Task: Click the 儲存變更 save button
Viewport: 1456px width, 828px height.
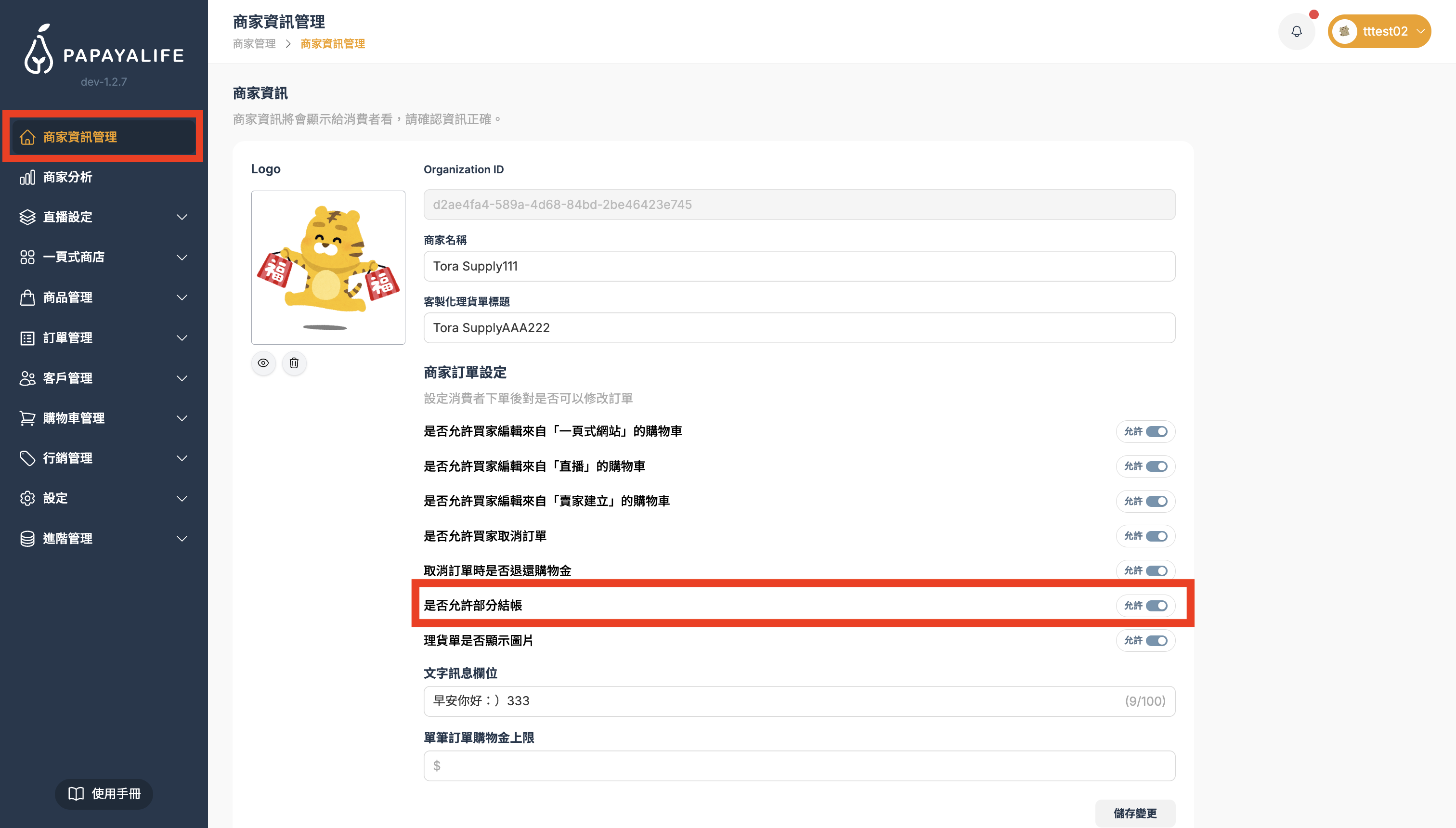Action: point(1135,813)
